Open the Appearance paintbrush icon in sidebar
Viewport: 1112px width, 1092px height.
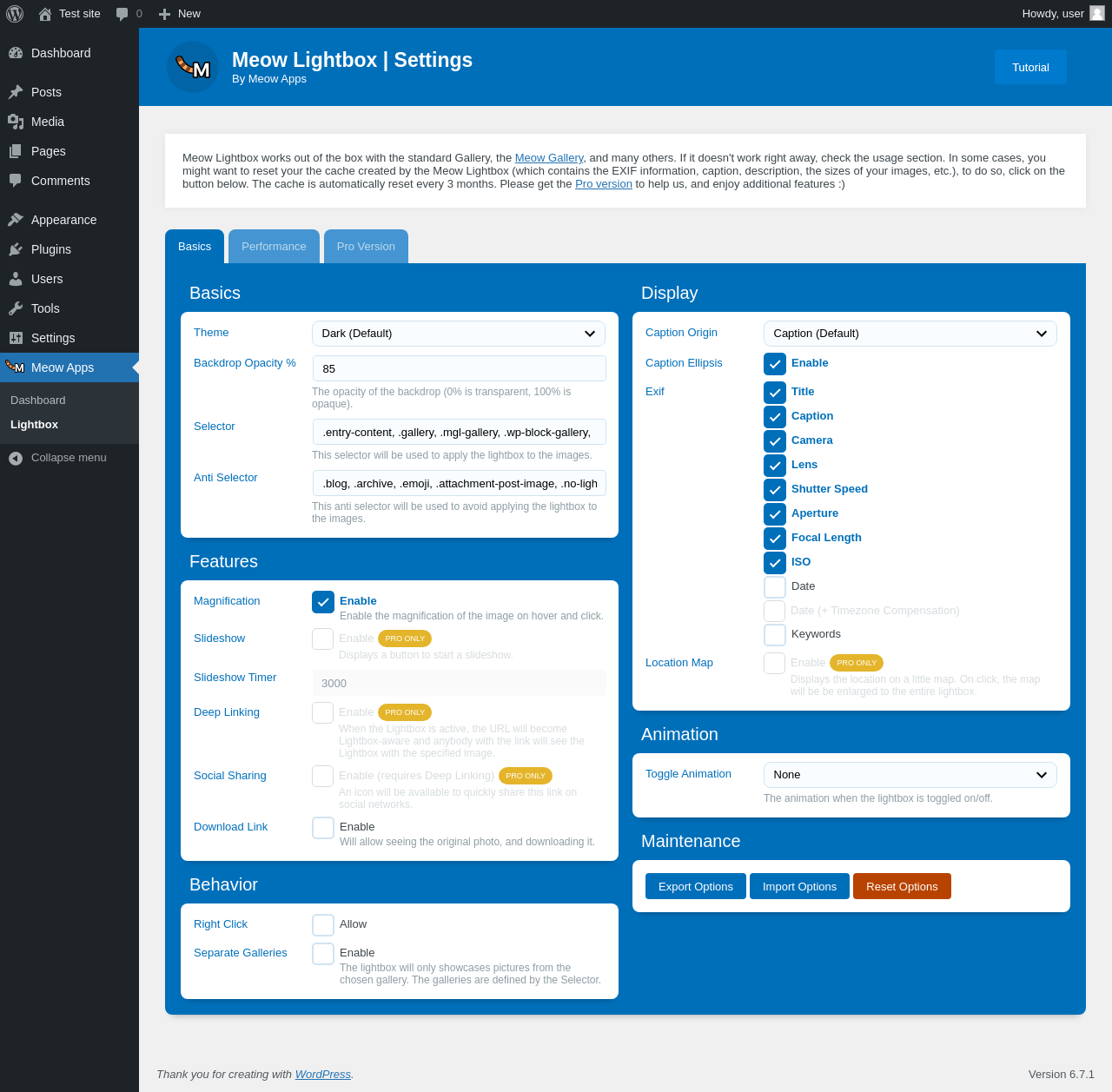pos(16,220)
